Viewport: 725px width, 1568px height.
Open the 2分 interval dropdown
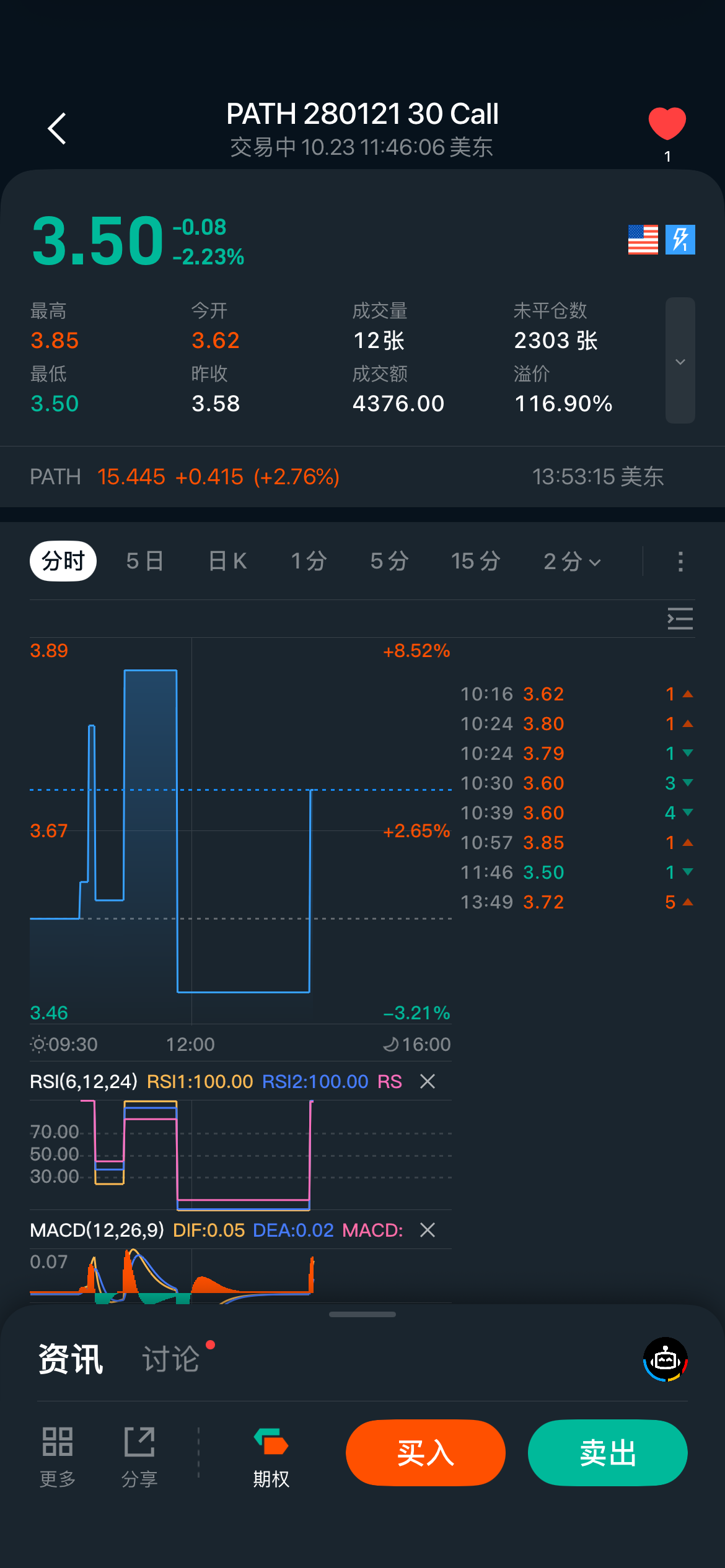point(571,562)
